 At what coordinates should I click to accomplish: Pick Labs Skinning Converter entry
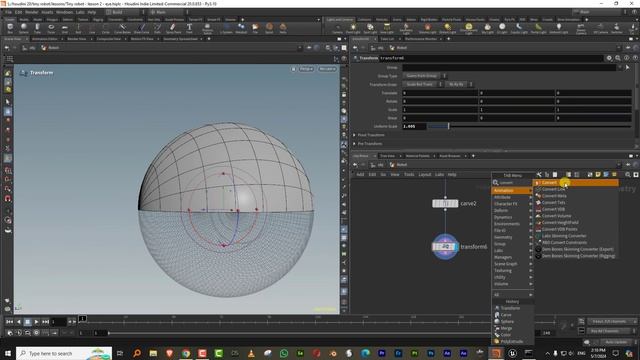click(576, 236)
